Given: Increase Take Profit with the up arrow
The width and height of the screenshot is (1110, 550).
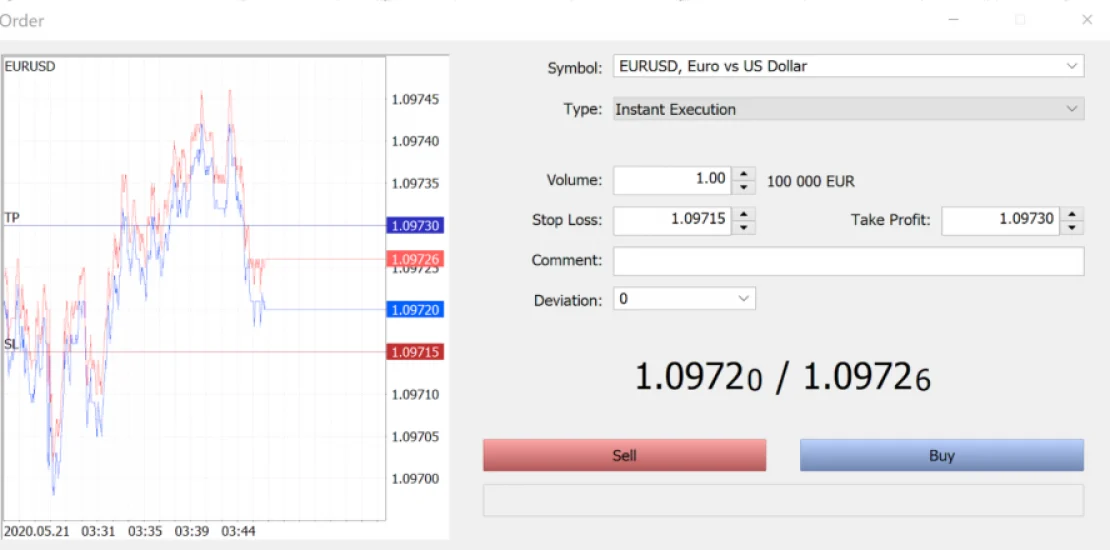Looking at the screenshot, I should point(1072,213).
